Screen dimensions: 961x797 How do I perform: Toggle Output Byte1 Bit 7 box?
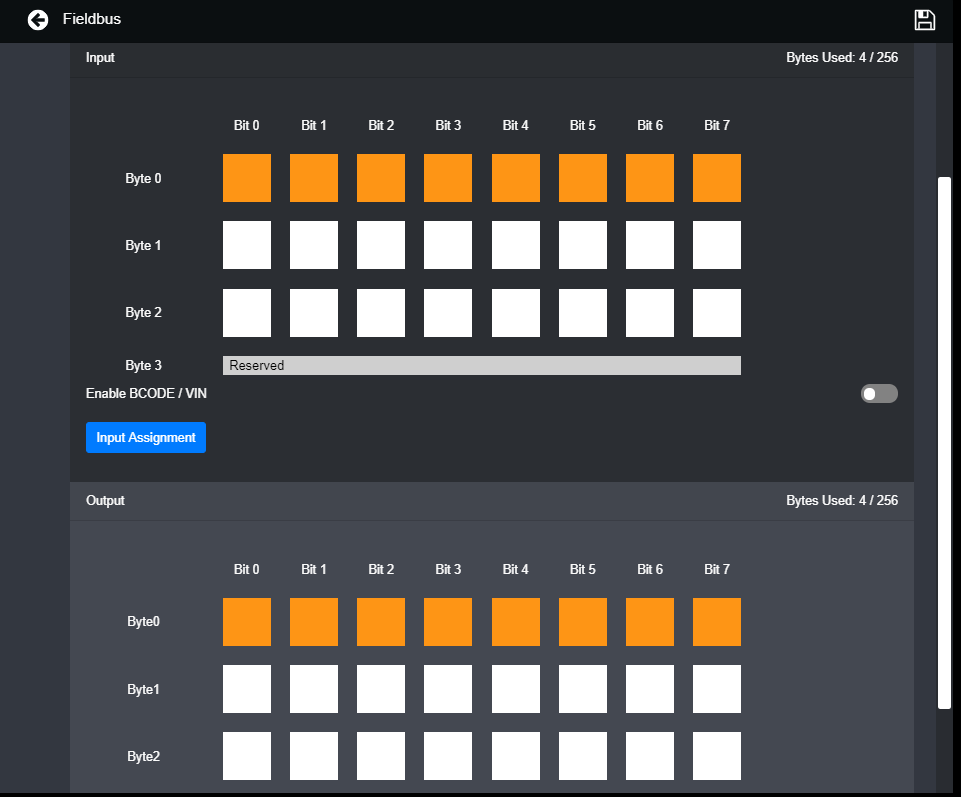717,689
